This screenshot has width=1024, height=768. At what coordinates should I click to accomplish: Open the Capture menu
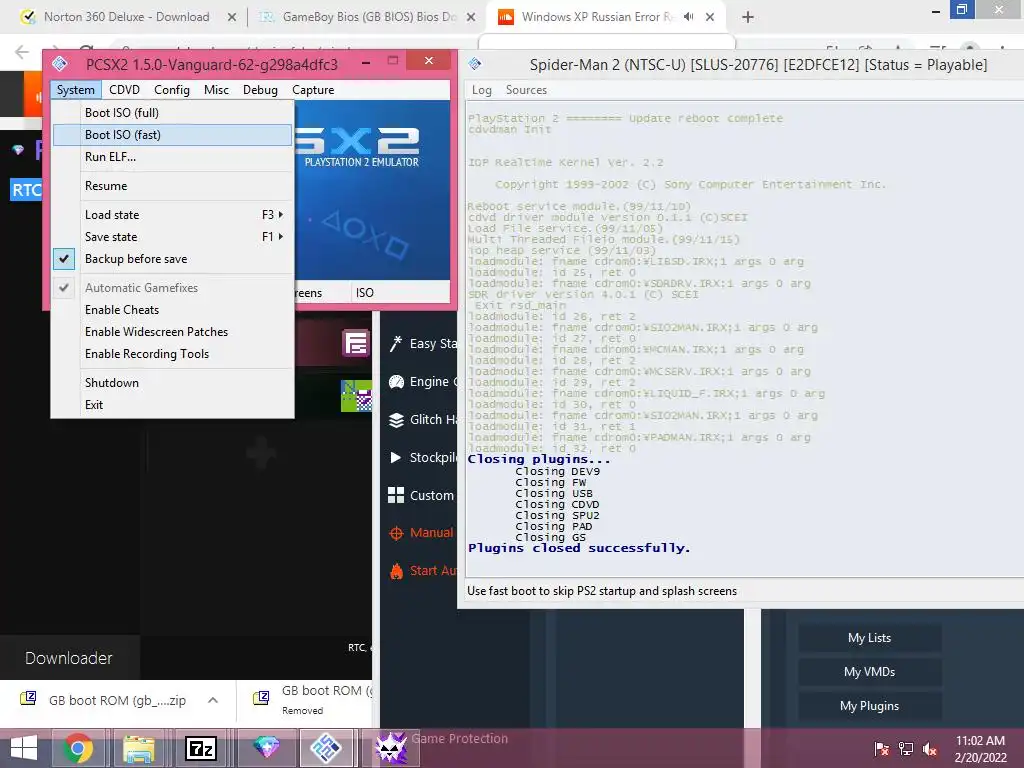313,89
